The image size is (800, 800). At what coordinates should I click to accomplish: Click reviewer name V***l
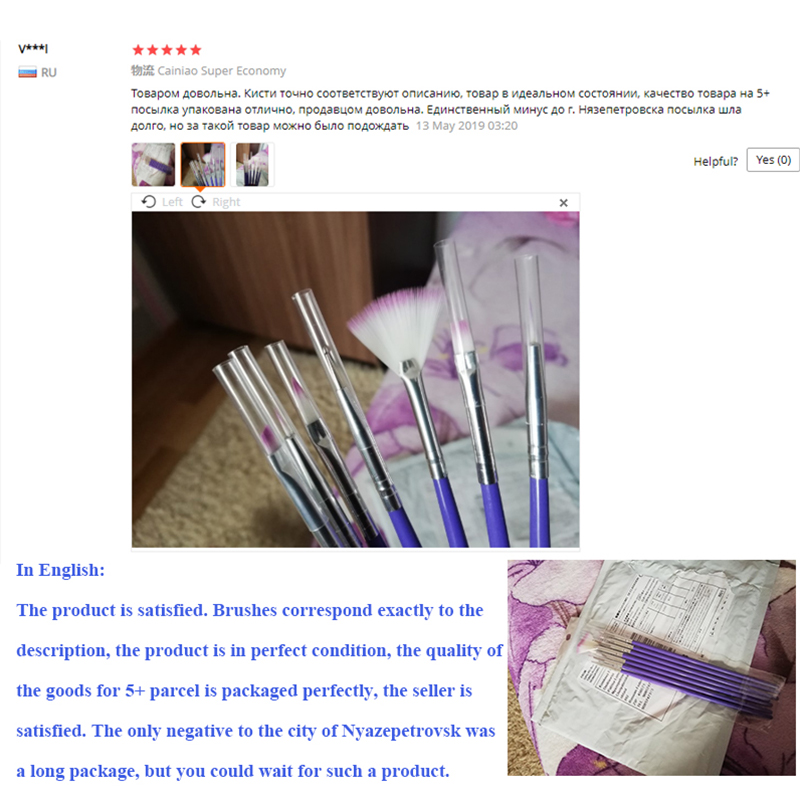click(x=33, y=49)
